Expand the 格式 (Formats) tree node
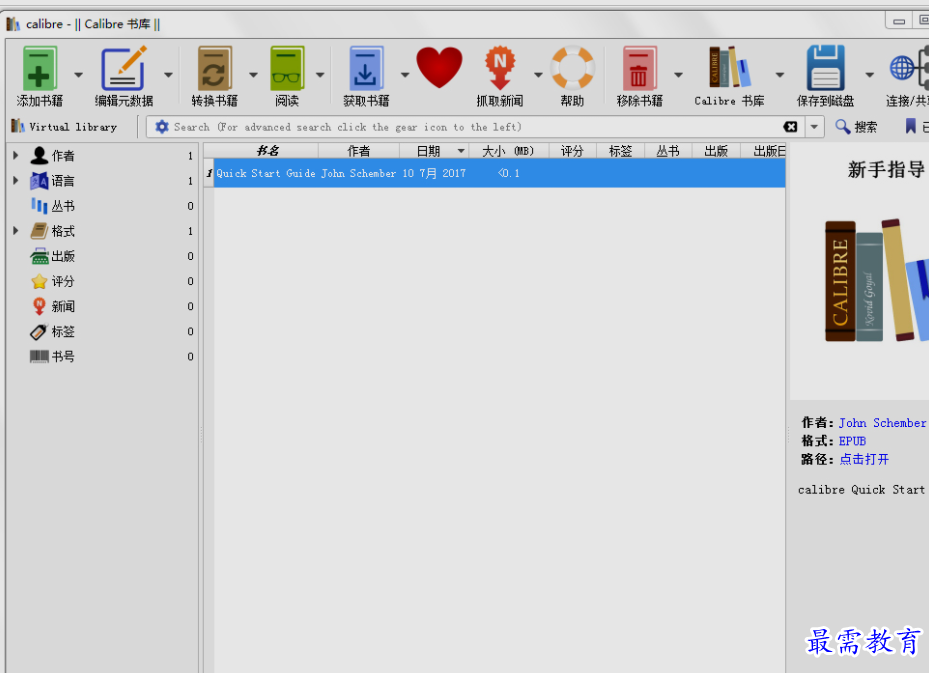Screen dimensions: 929x673 [x=16, y=231]
